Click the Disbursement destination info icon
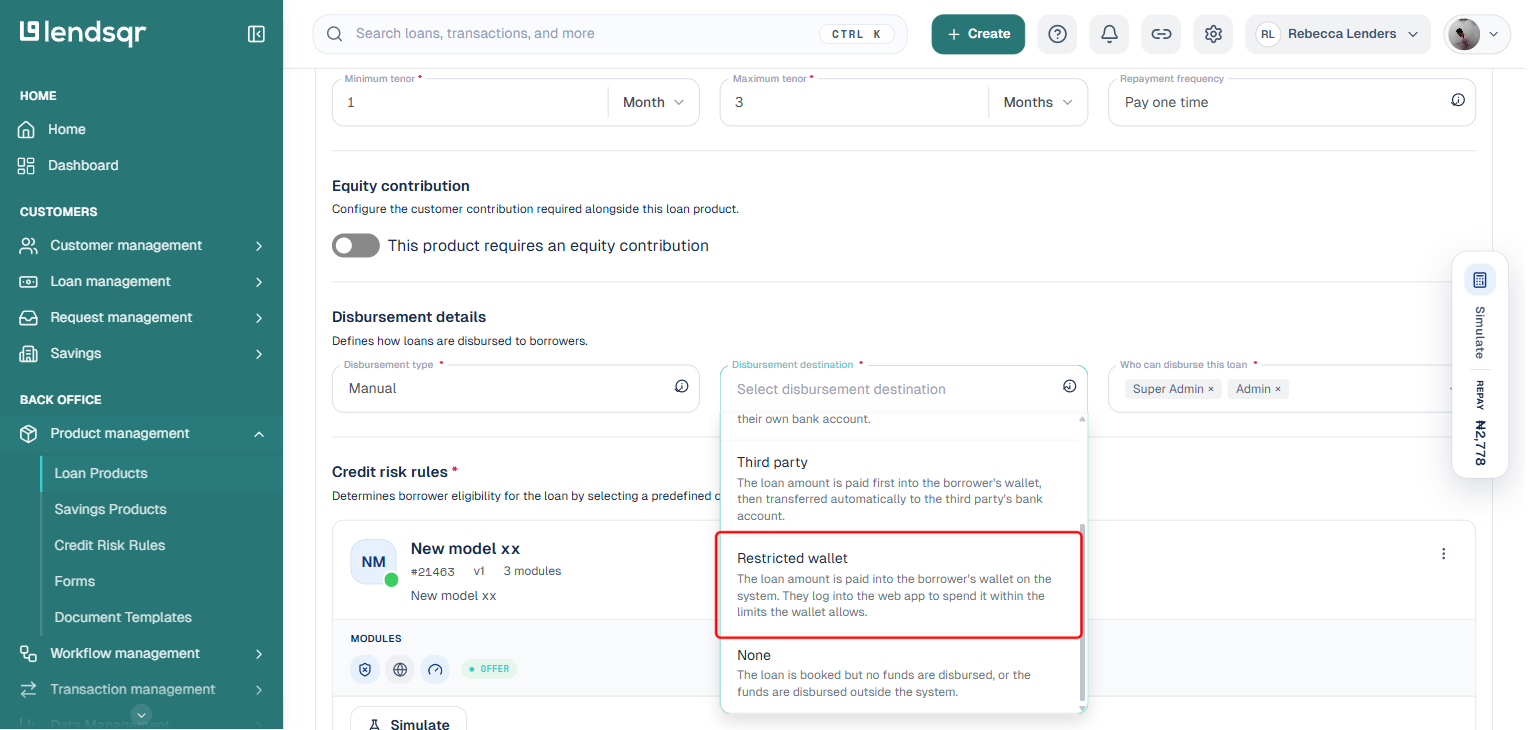Image resolution: width=1535 pixels, height=730 pixels. click(x=1070, y=387)
